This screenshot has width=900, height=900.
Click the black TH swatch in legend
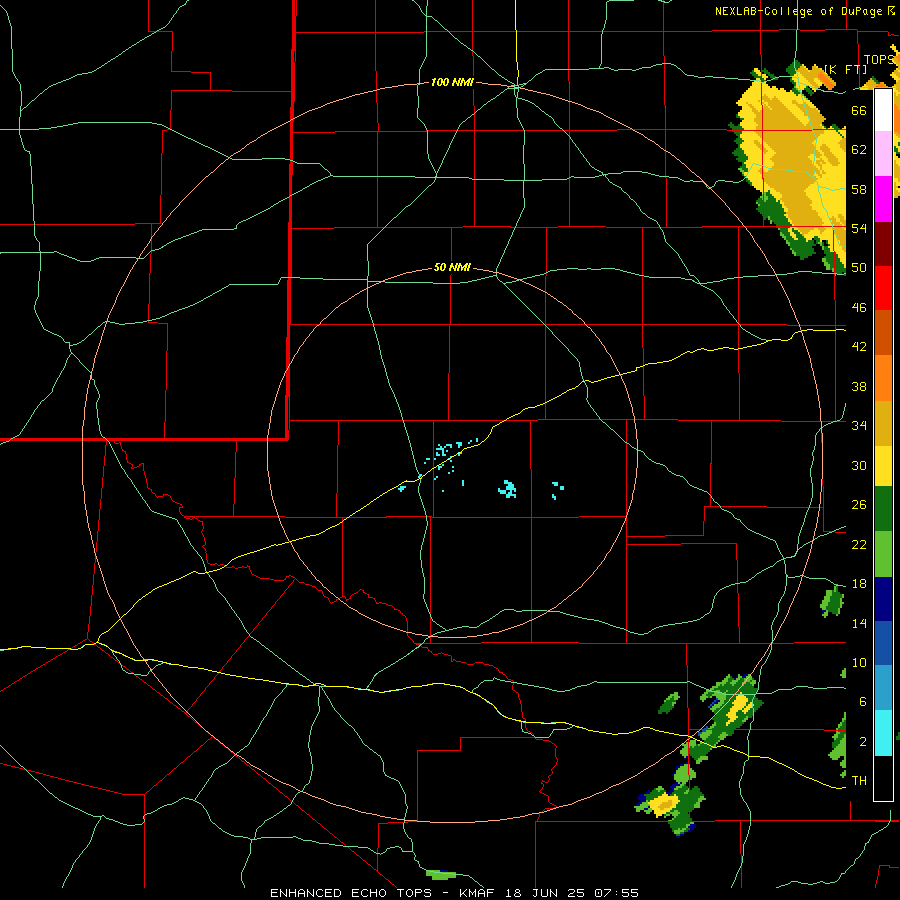point(883,778)
